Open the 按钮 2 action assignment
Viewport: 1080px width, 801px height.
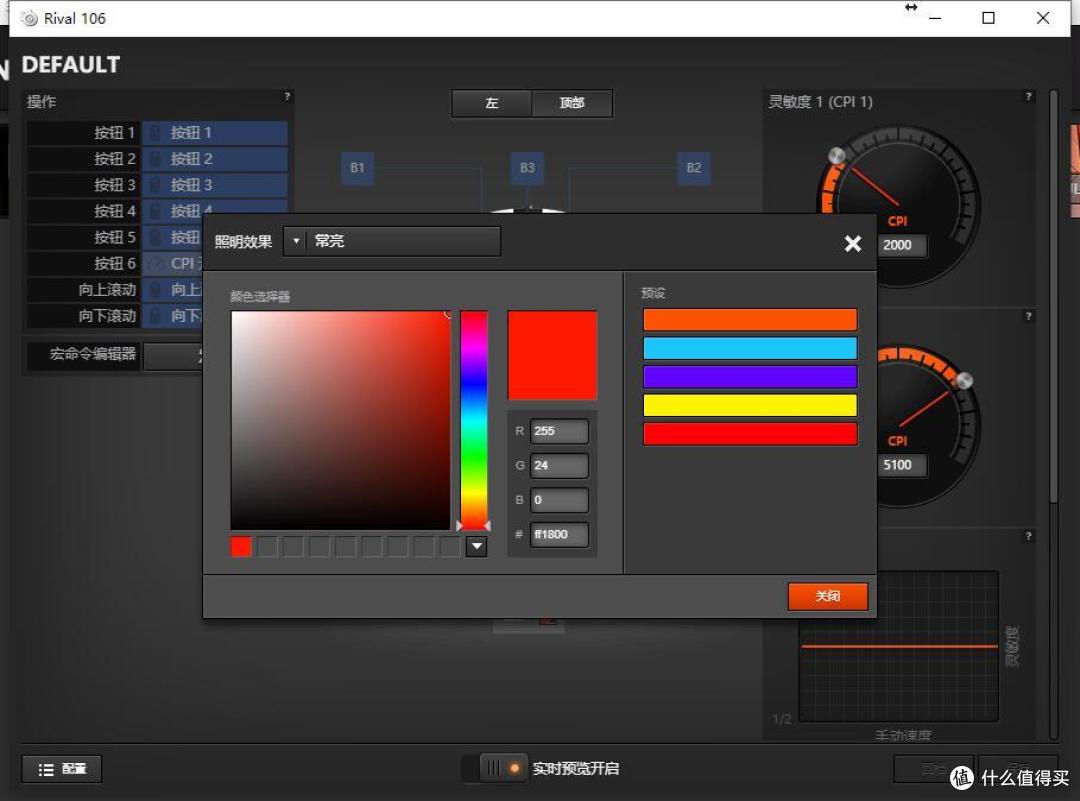click(x=215, y=159)
